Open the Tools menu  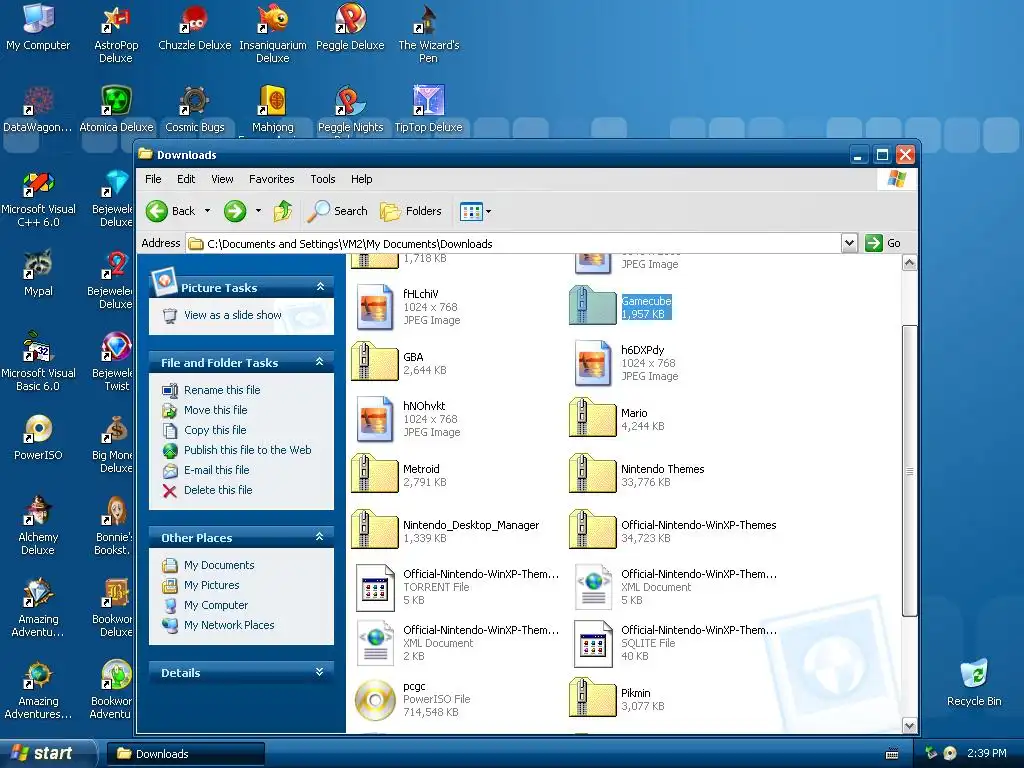323,179
